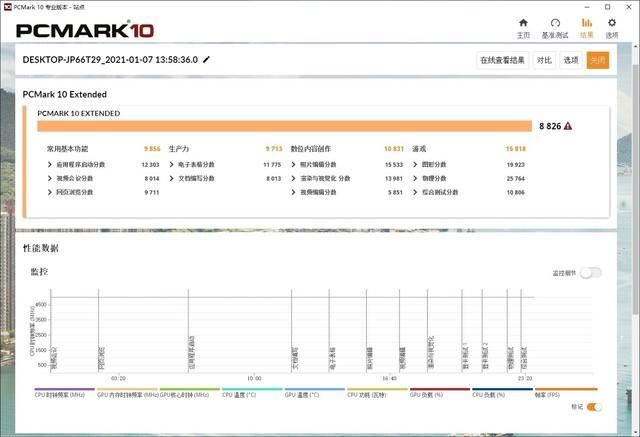Expand 照片编辑分数 row
Viewport: 640px width, 437px height.
tap(293, 164)
